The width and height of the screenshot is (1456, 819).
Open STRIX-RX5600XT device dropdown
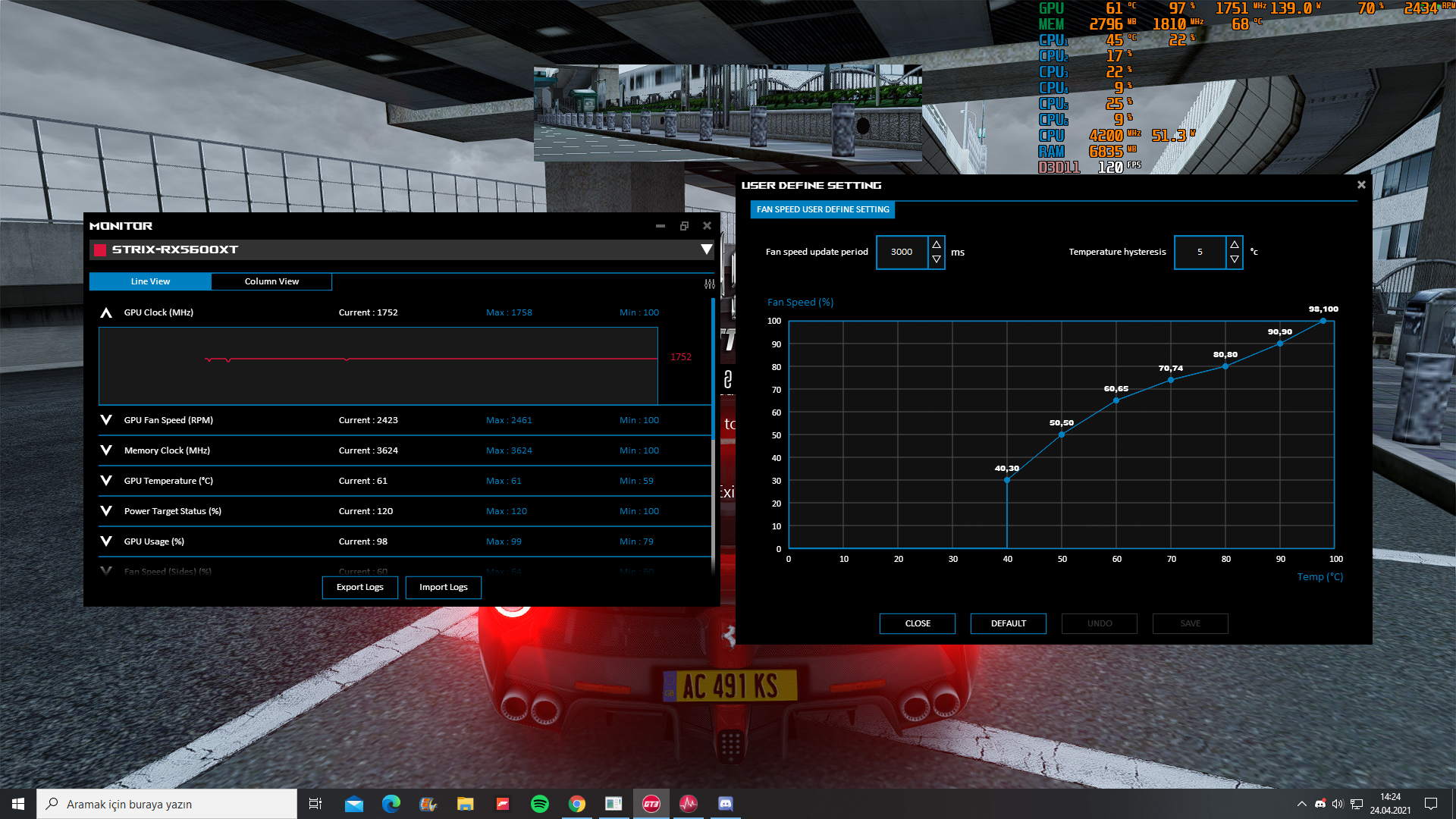706,249
